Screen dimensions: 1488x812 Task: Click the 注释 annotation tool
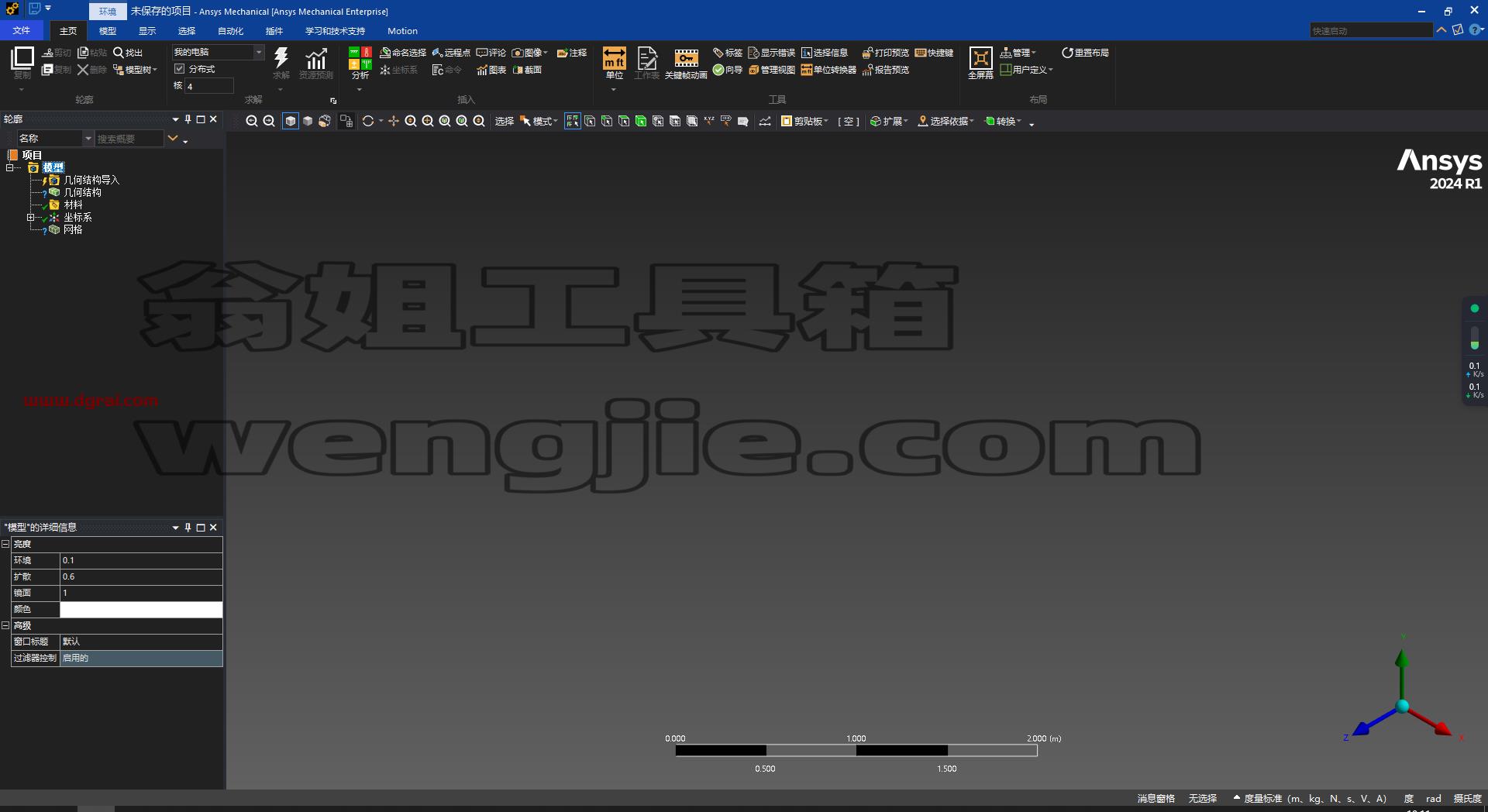click(x=572, y=53)
